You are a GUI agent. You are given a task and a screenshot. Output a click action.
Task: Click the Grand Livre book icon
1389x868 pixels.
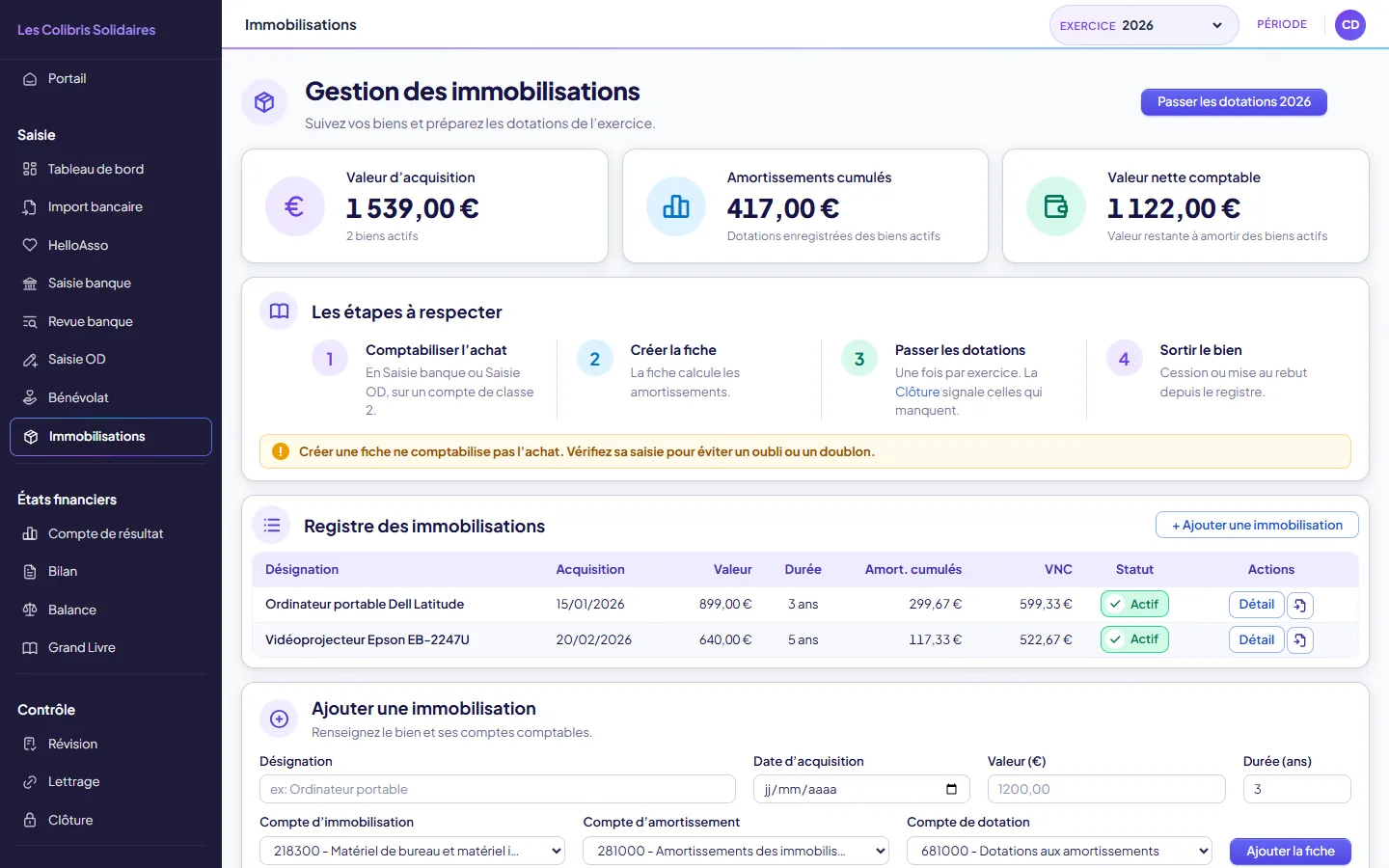30,648
